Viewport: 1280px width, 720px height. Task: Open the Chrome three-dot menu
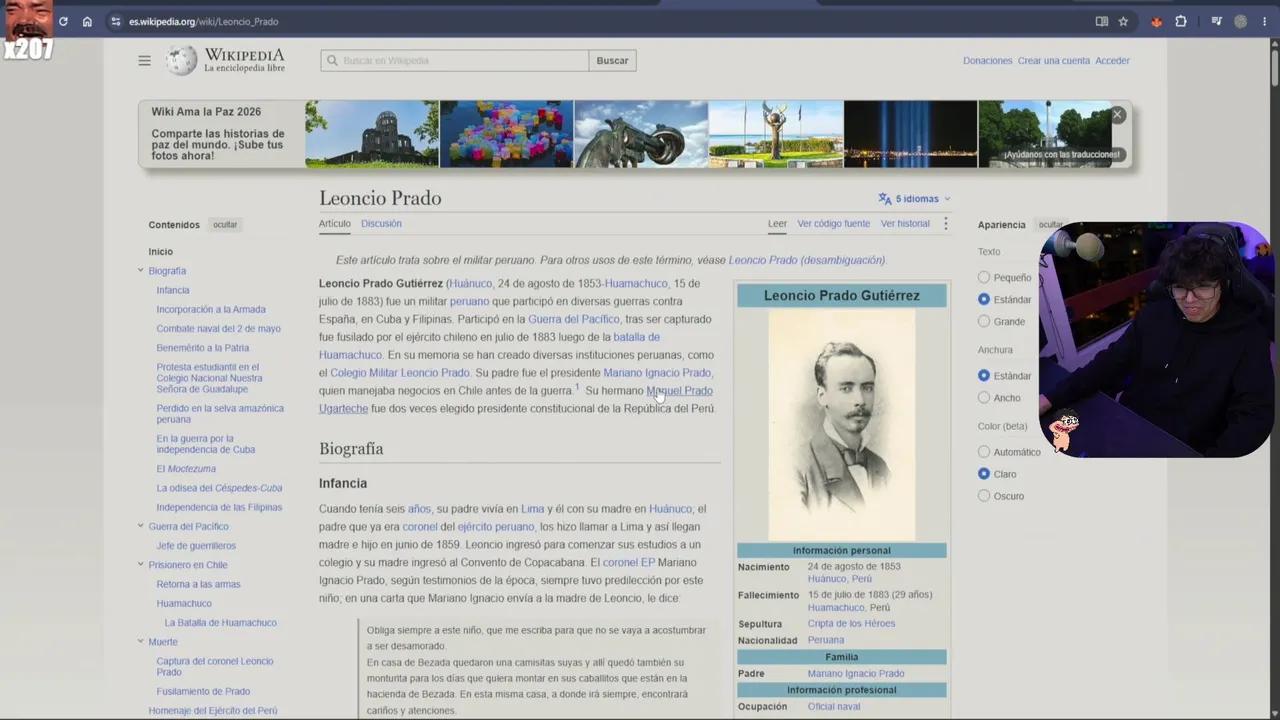point(1265,21)
